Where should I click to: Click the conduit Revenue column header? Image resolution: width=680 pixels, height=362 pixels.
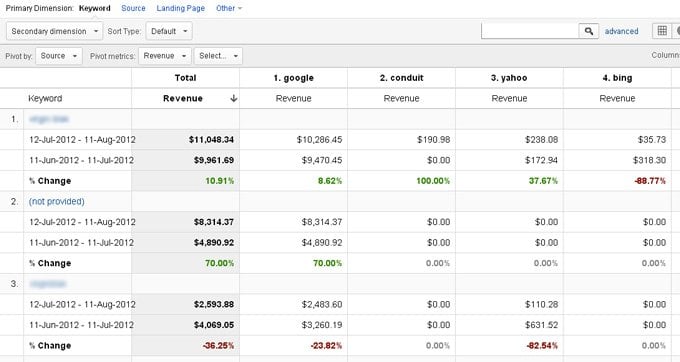[x=402, y=98]
